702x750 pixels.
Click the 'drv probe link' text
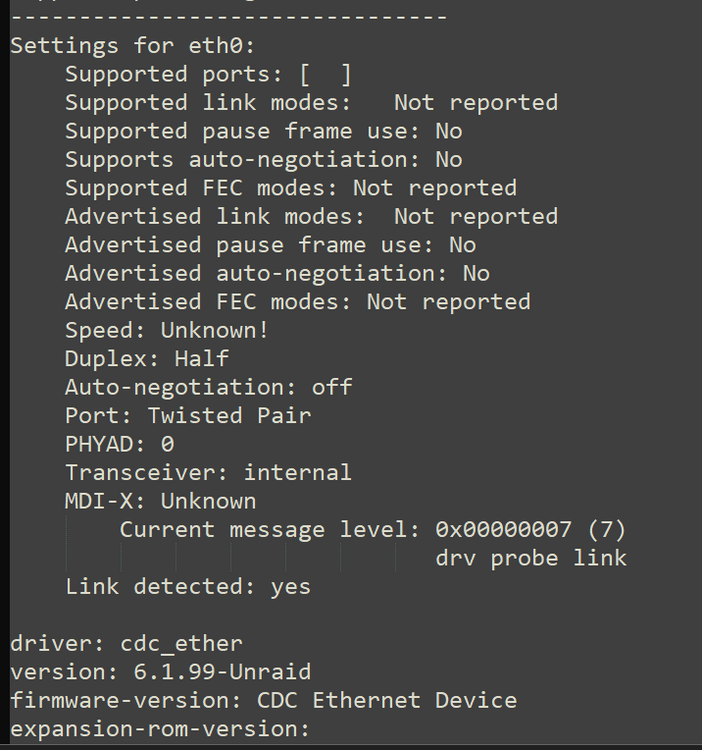click(531, 559)
